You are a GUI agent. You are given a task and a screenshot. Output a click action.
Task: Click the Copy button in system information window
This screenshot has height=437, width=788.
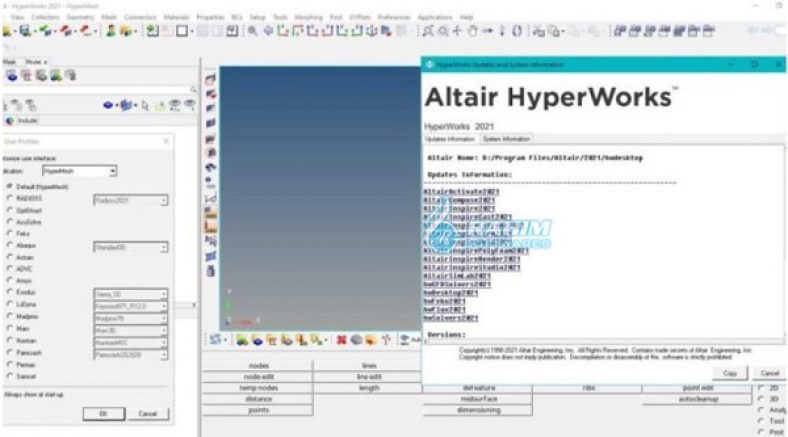click(730, 373)
